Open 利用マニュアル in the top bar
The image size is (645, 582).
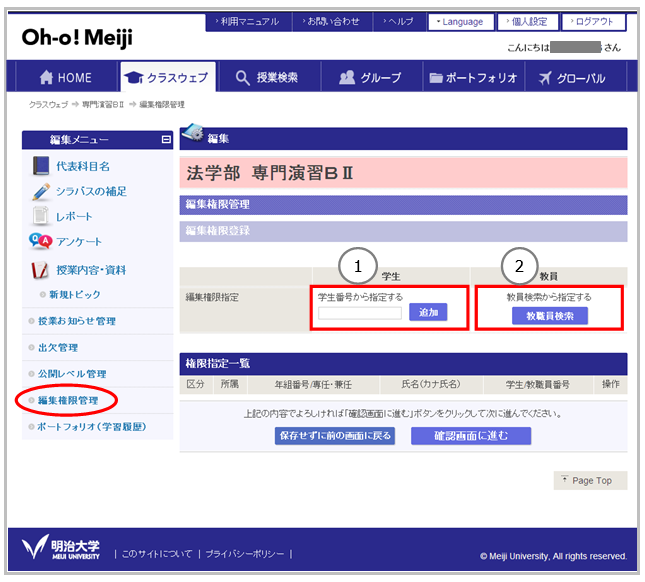pyautogui.click(x=248, y=21)
